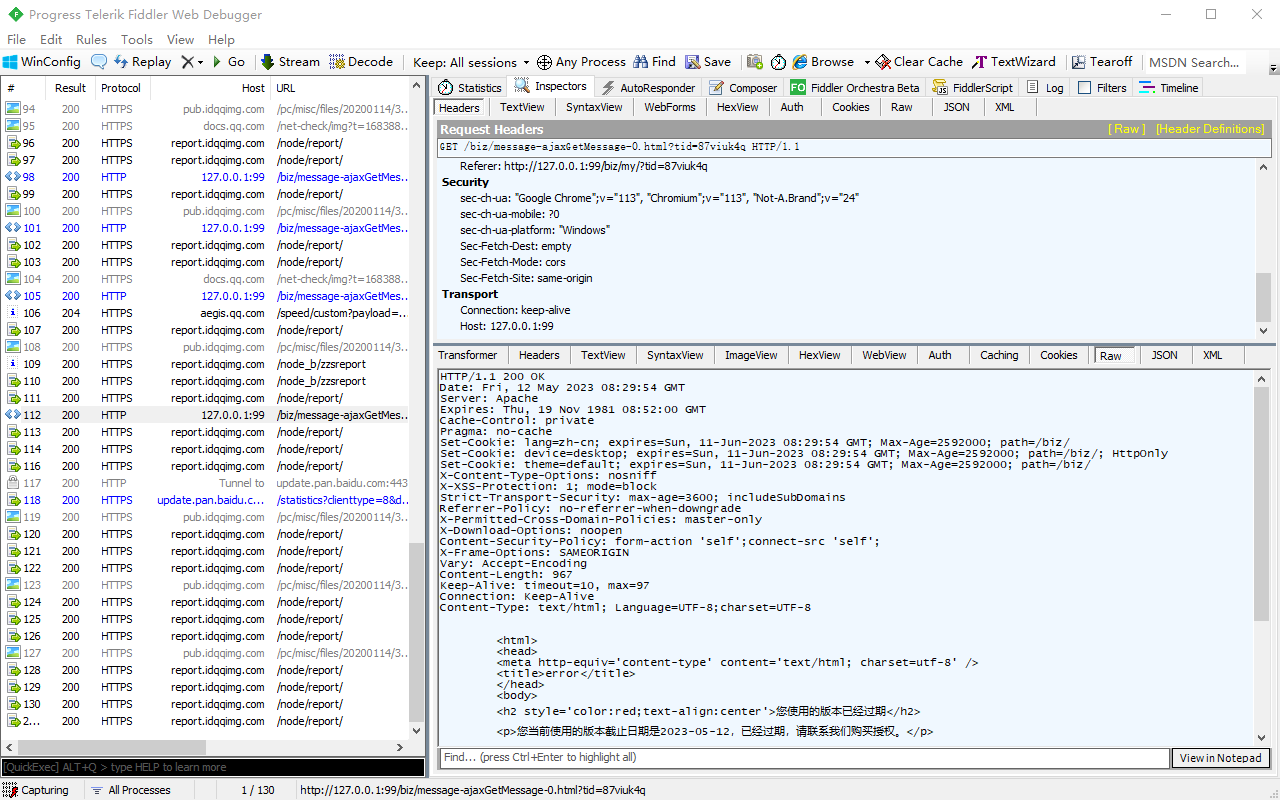
Task: Click the Go resume button
Action: click(x=228, y=62)
